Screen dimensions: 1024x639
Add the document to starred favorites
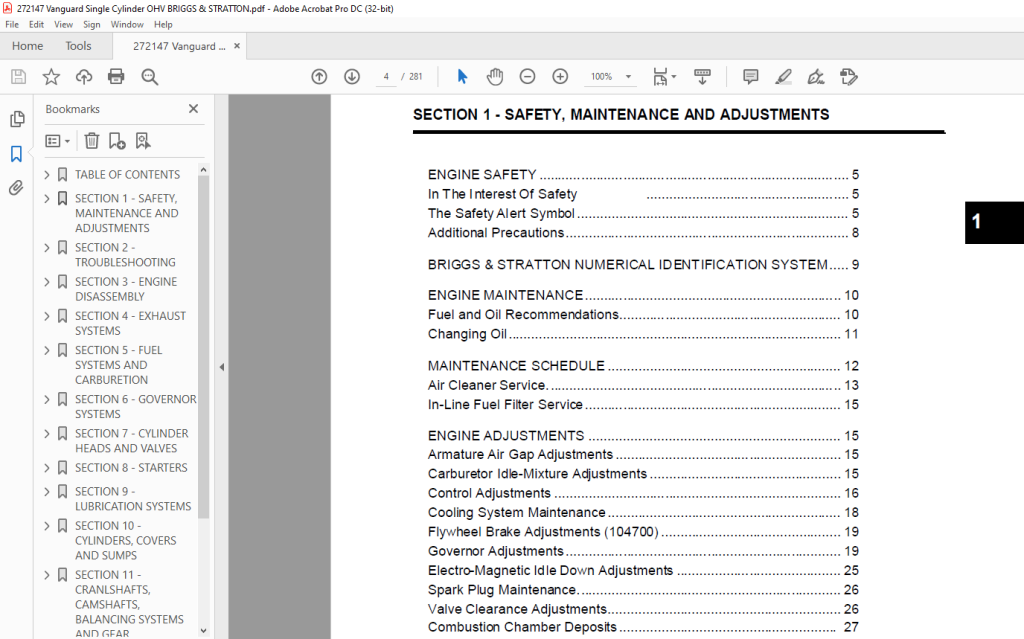(x=51, y=77)
